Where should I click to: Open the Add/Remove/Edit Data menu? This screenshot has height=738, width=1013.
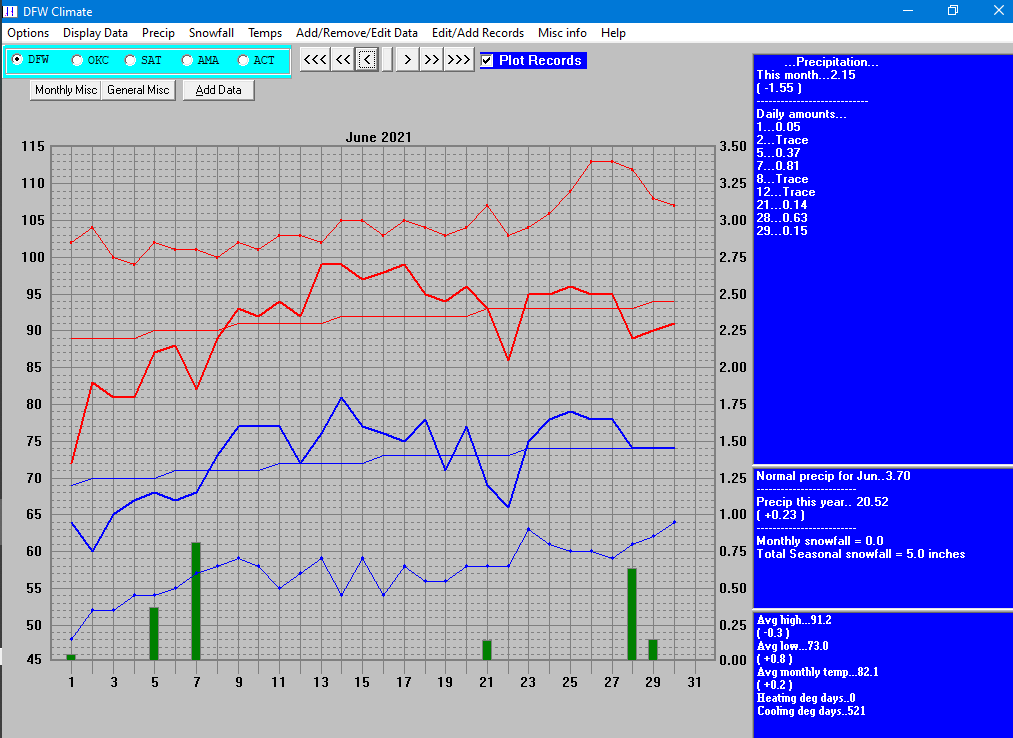tap(357, 33)
